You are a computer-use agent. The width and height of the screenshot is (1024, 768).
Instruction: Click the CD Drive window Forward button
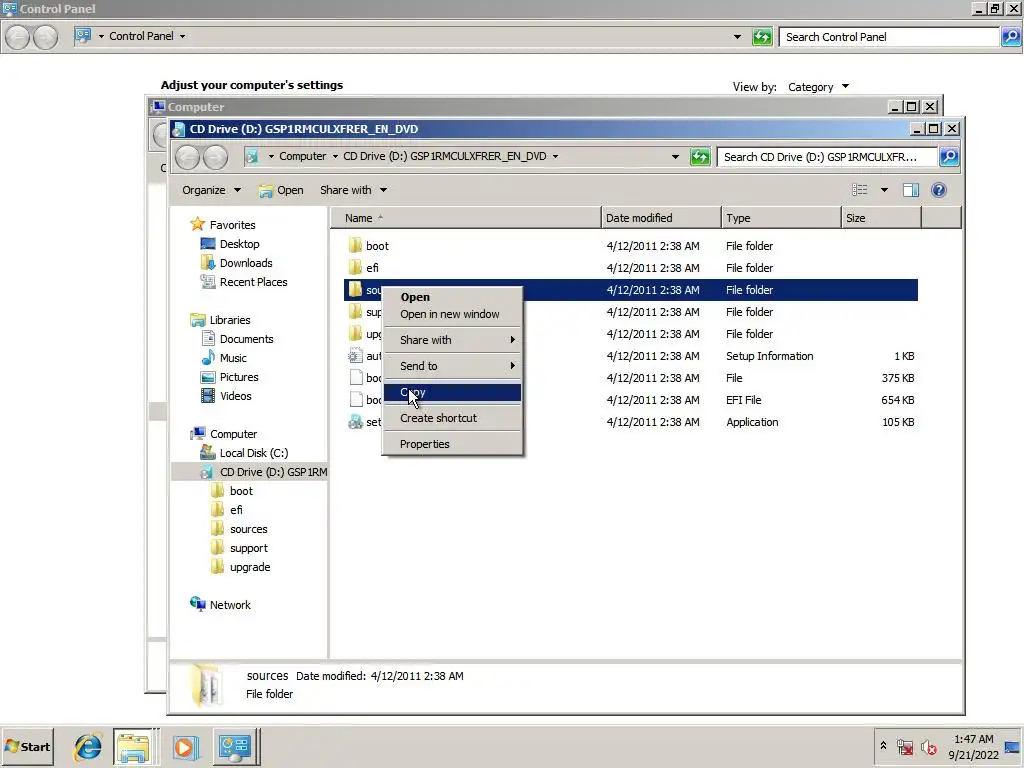[x=216, y=157]
